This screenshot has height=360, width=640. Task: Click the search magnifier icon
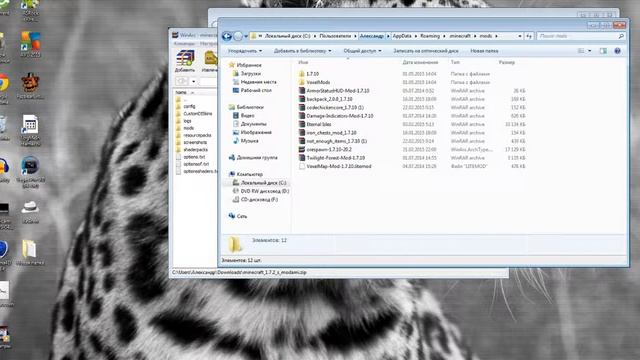point(621,36)
